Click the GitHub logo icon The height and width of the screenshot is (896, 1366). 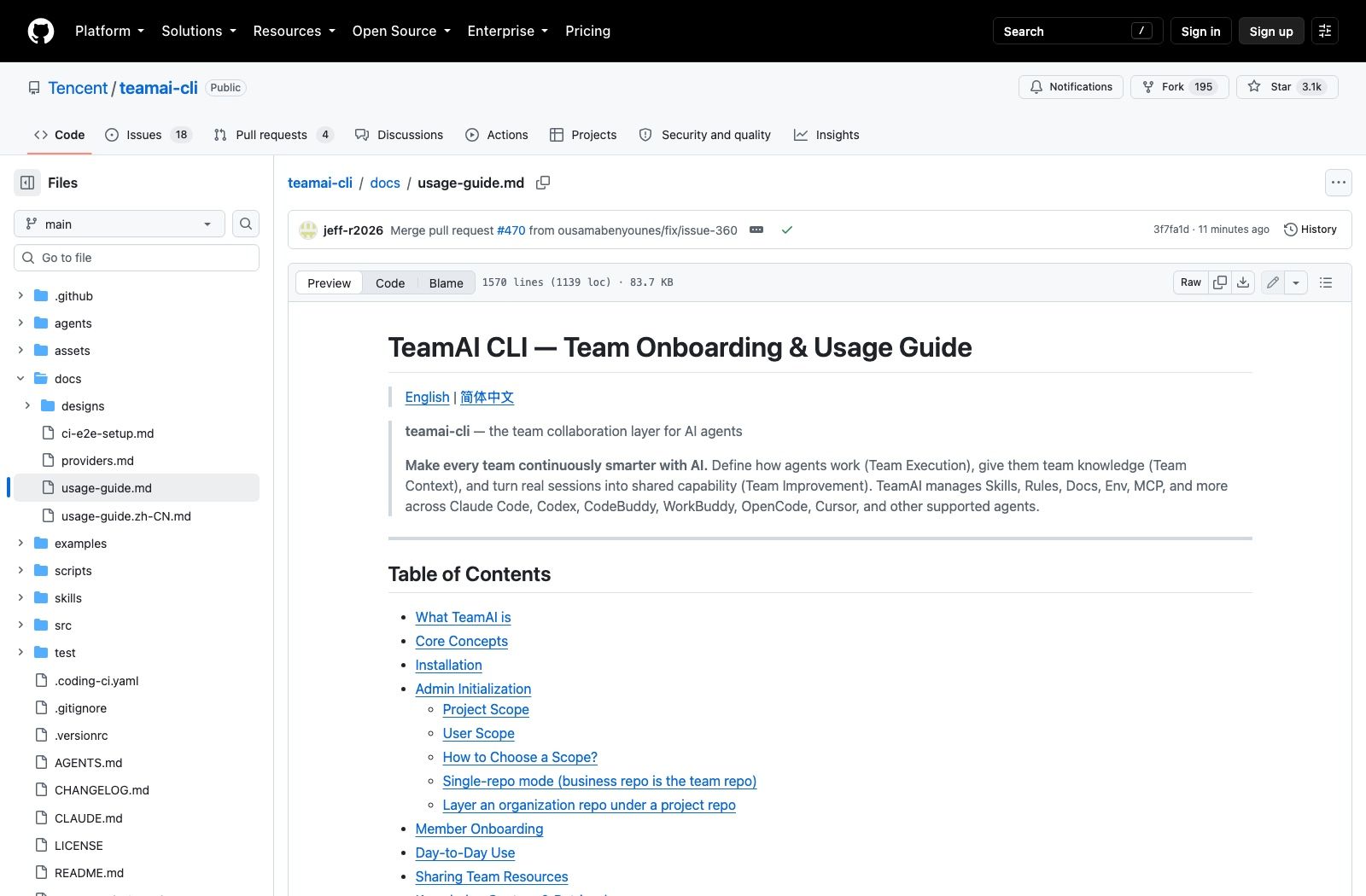click(x=41, y=31)
